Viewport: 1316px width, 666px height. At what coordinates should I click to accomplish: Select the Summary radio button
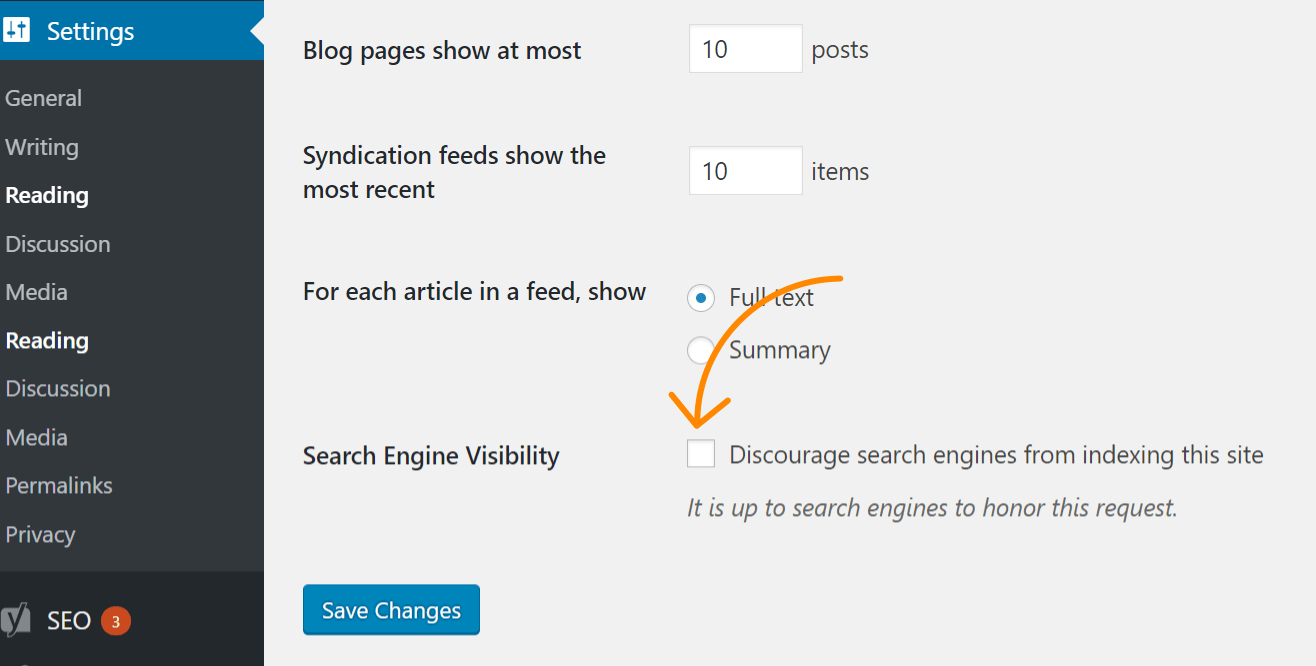(x=701, y=349)
